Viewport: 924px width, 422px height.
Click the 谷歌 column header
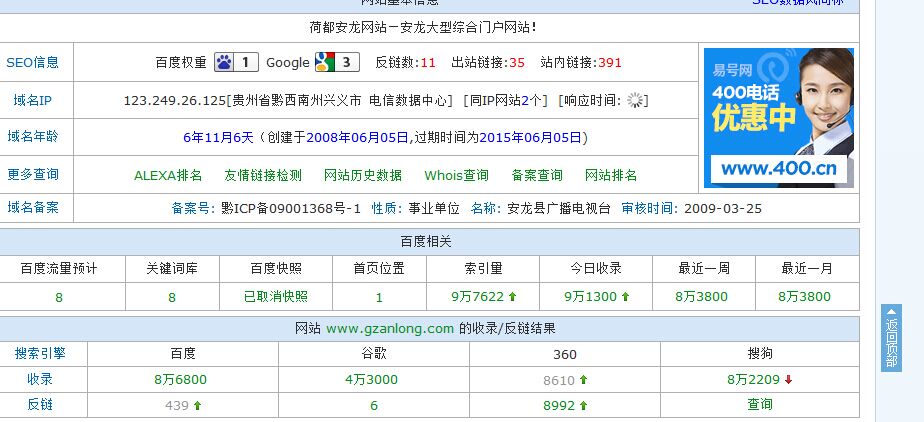(374, 354)
